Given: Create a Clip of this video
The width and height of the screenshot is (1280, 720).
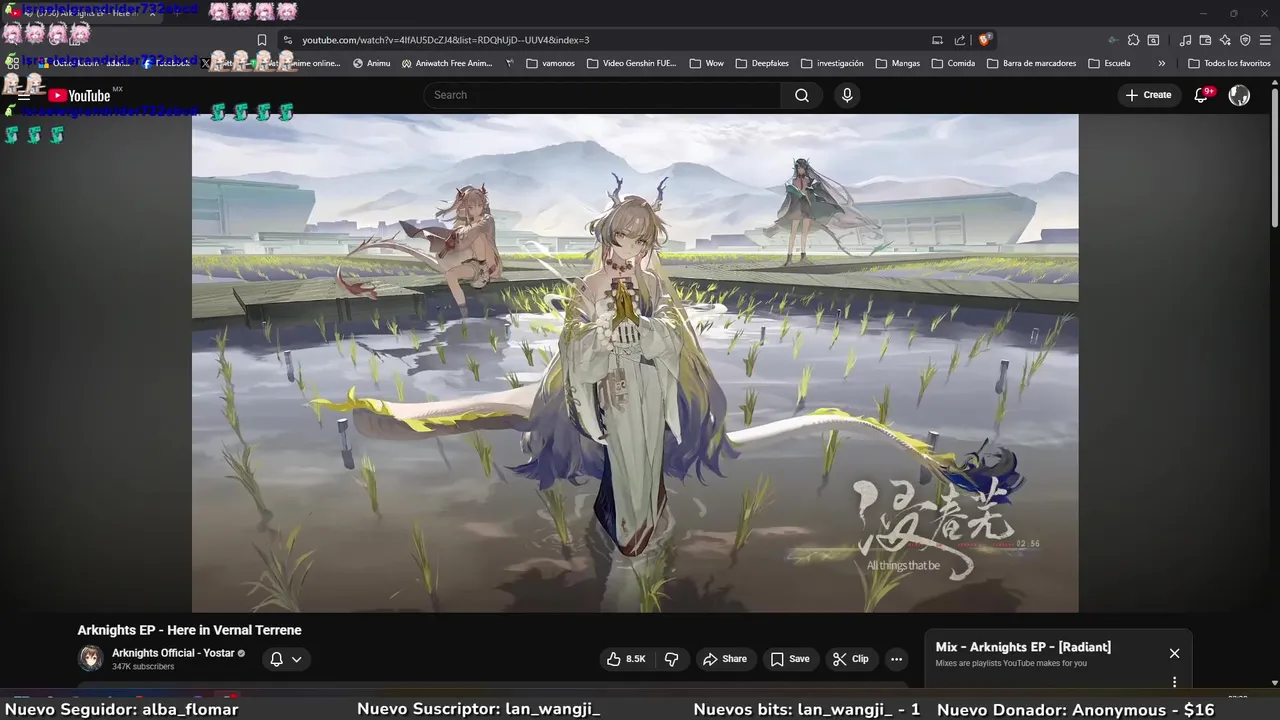Looking at the screenshot, I should pos(851,659).
